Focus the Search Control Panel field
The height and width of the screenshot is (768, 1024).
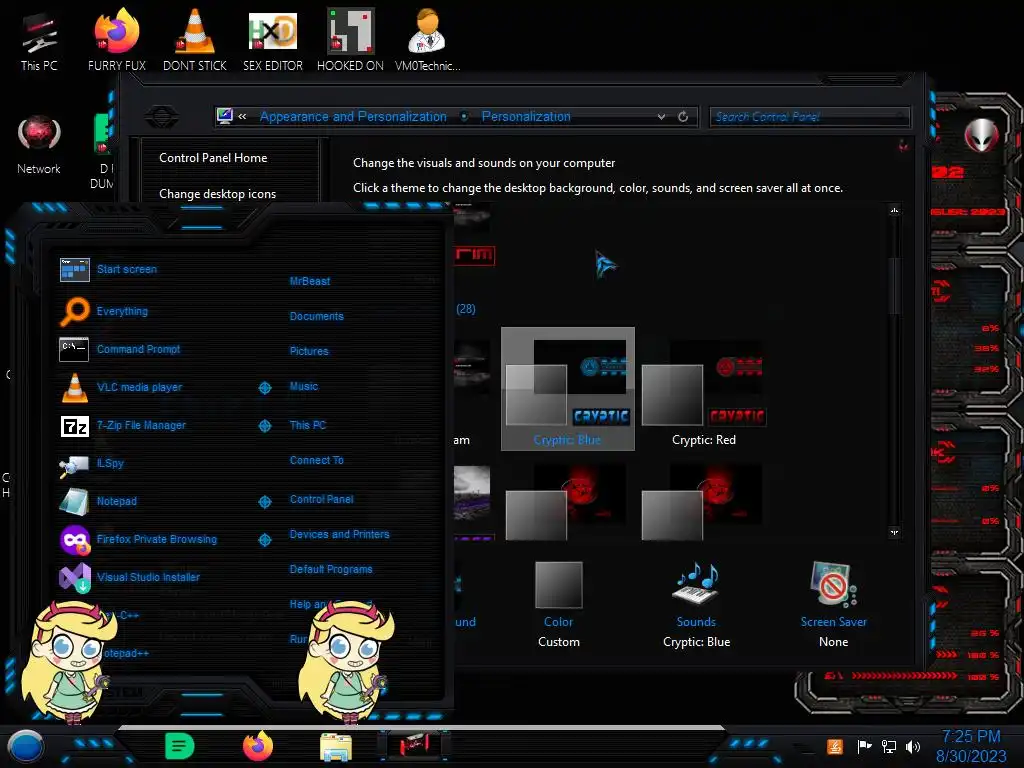coord(809,117)
